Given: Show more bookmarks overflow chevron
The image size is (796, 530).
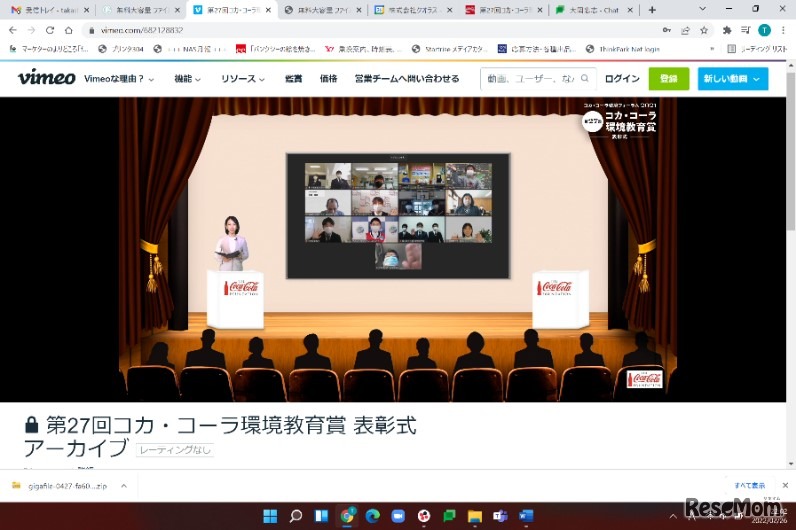Looking at the screenshot, I should tap(712, 49).
